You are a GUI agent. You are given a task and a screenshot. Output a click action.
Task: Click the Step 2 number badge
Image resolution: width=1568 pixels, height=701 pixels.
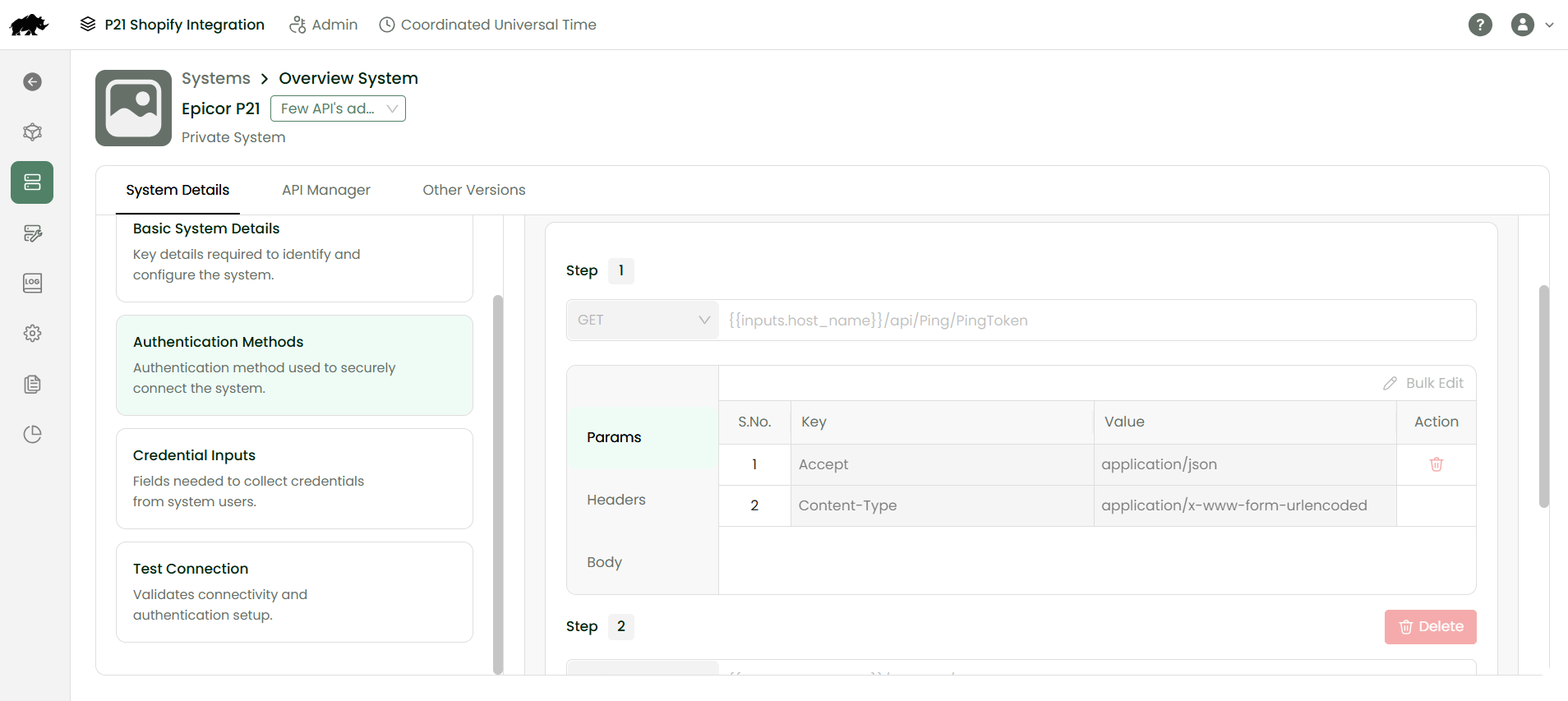621,626
